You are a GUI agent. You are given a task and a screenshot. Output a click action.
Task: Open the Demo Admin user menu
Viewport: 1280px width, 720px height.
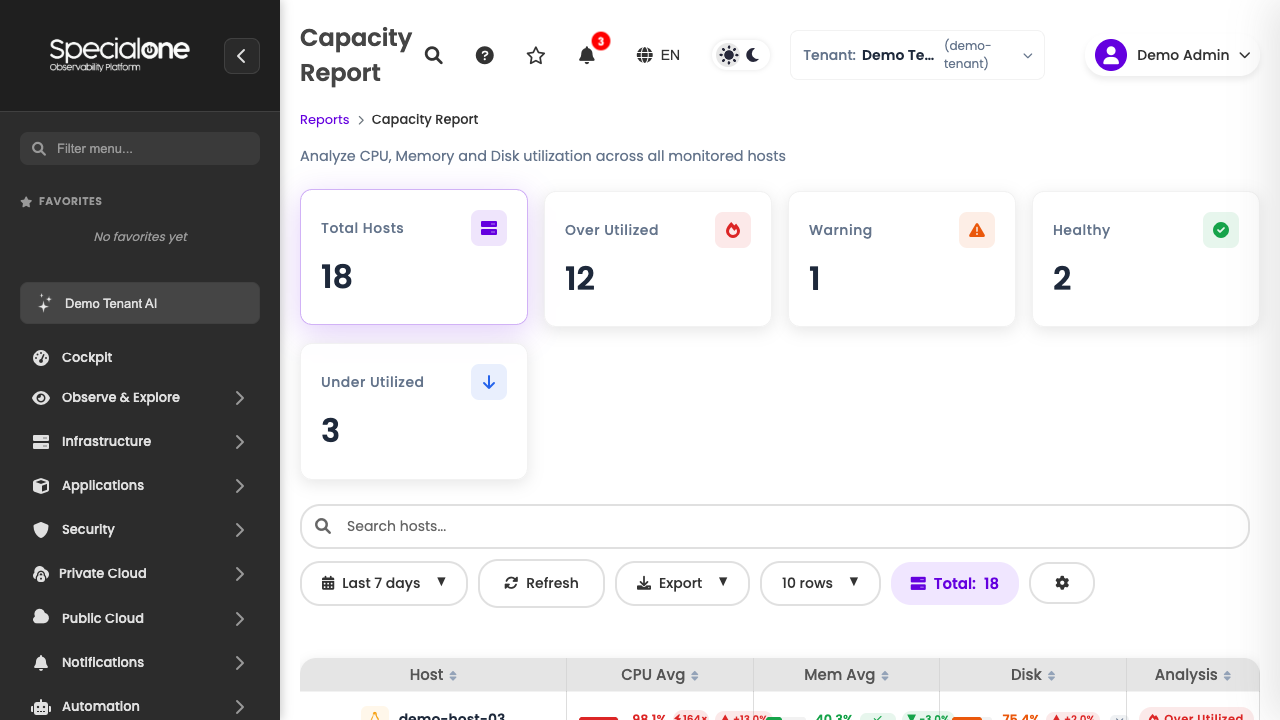point(1172,55)
